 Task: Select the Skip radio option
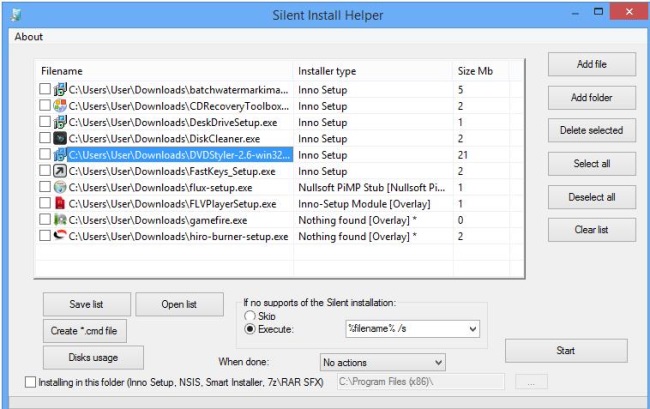(250, 316)
